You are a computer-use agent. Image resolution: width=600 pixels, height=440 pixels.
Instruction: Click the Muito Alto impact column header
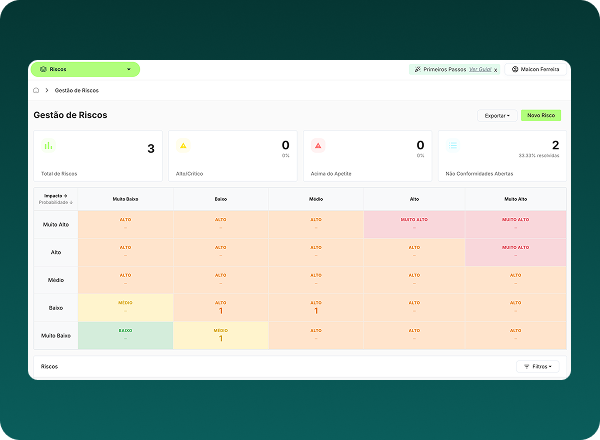point(516,199)
